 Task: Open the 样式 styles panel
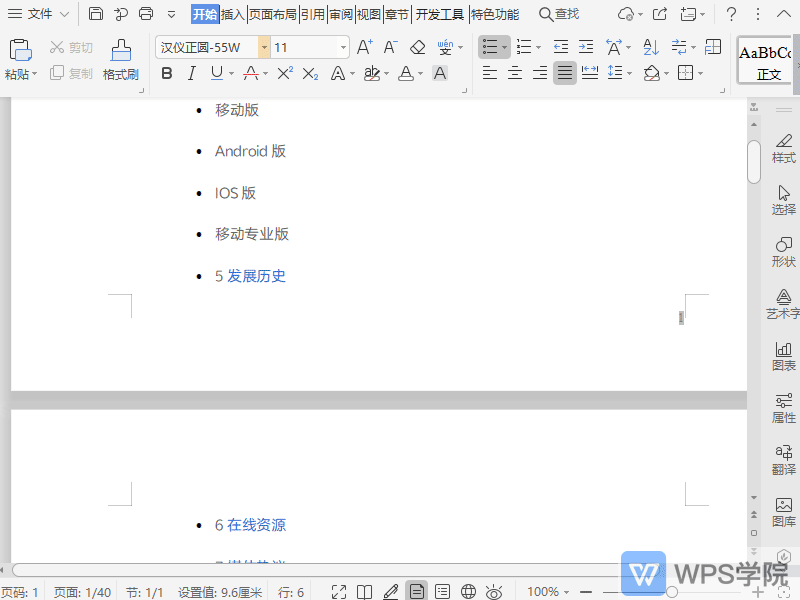pos(784,147)
